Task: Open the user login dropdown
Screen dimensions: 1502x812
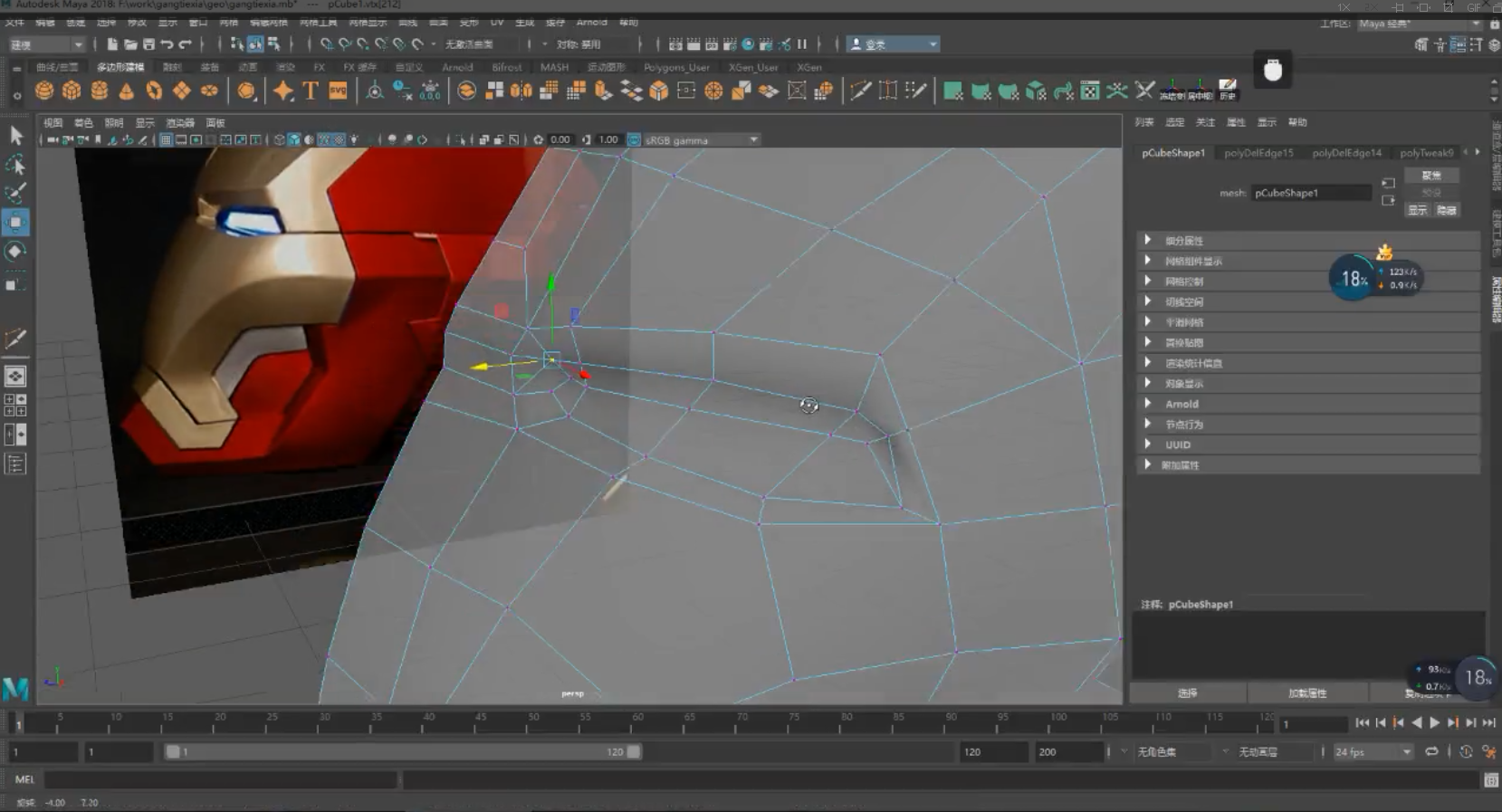Action: point(895,43)
